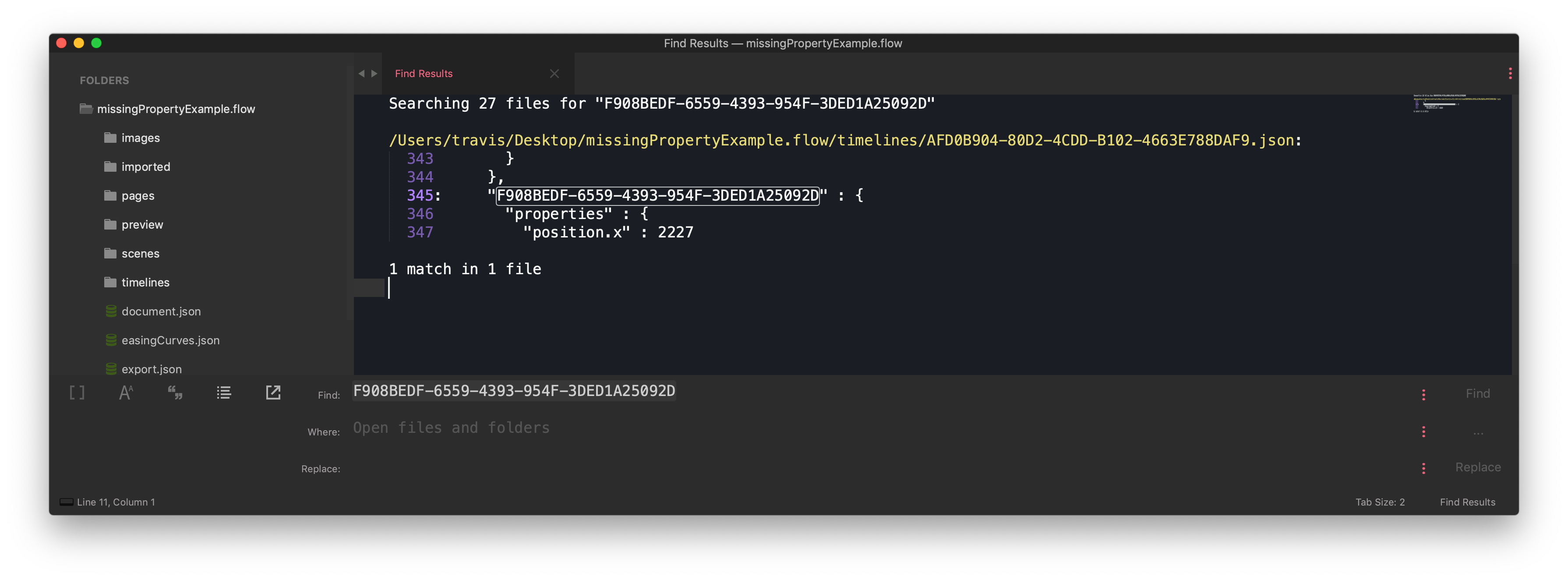Toggle show context in find results
Viewport: 1568px width, 580px height.
click(224, 393)
